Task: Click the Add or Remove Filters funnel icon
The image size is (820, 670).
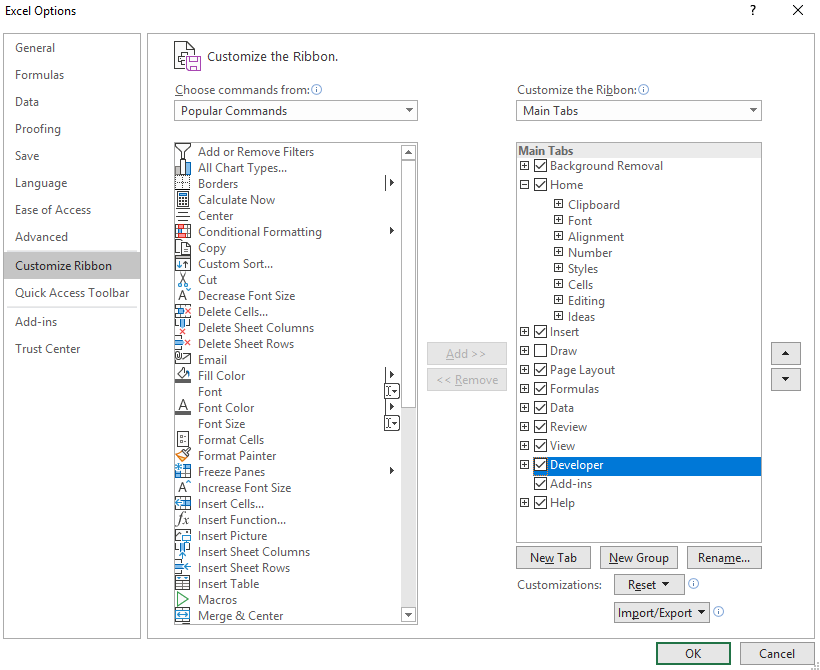Action: 183,152
